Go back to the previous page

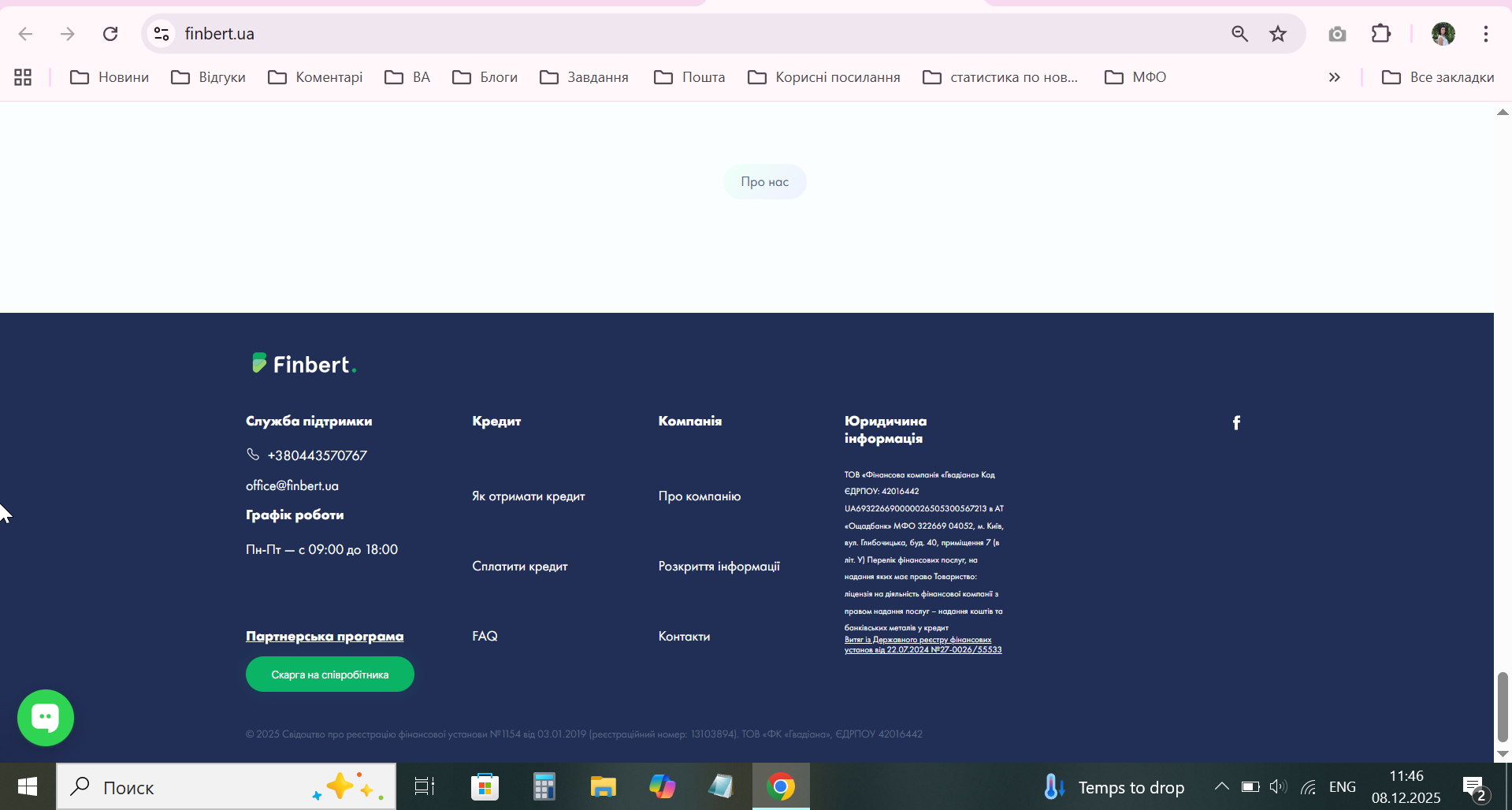coord(25,34)
